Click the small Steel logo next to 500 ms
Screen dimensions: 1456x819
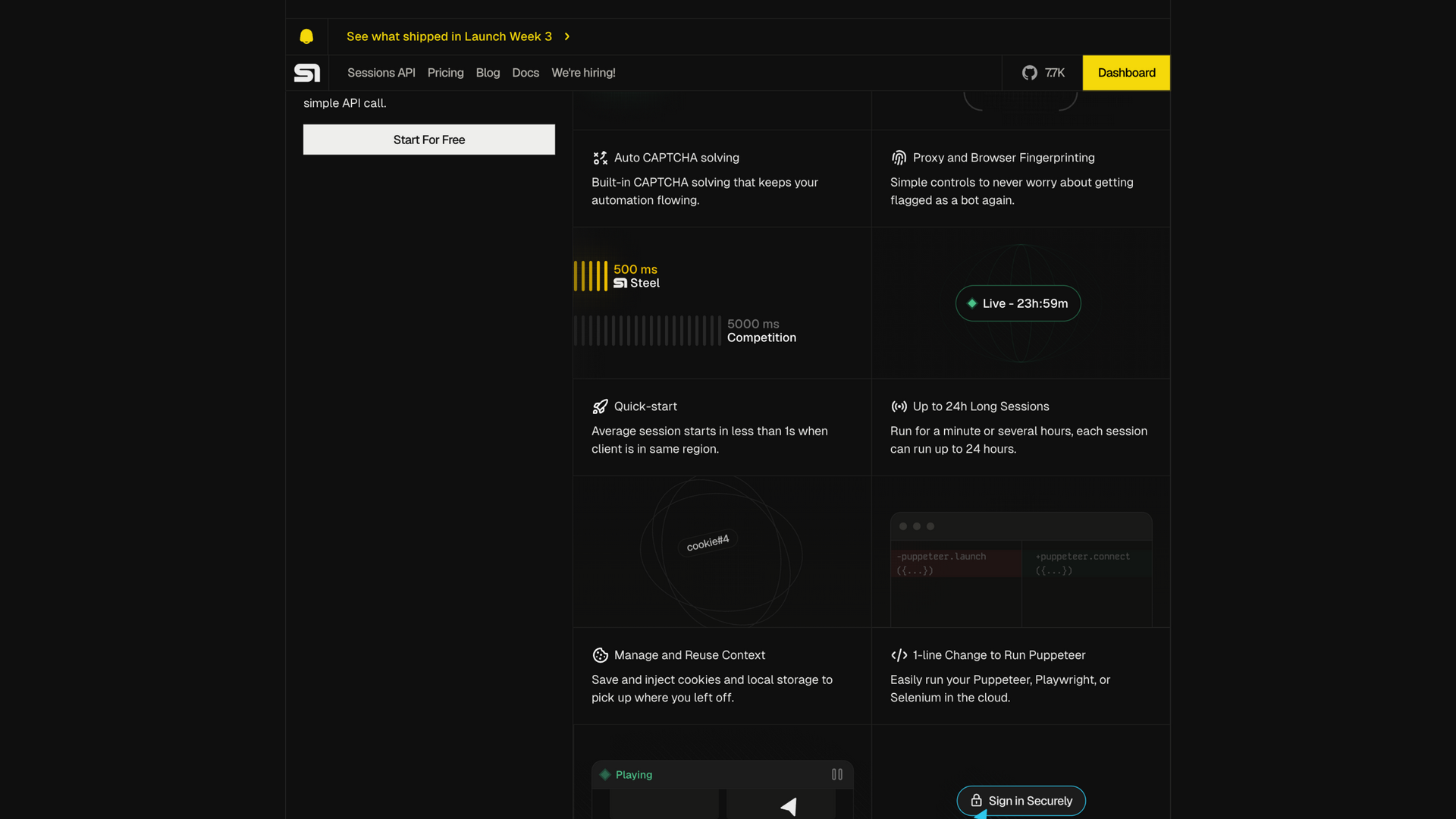[620, 283]
